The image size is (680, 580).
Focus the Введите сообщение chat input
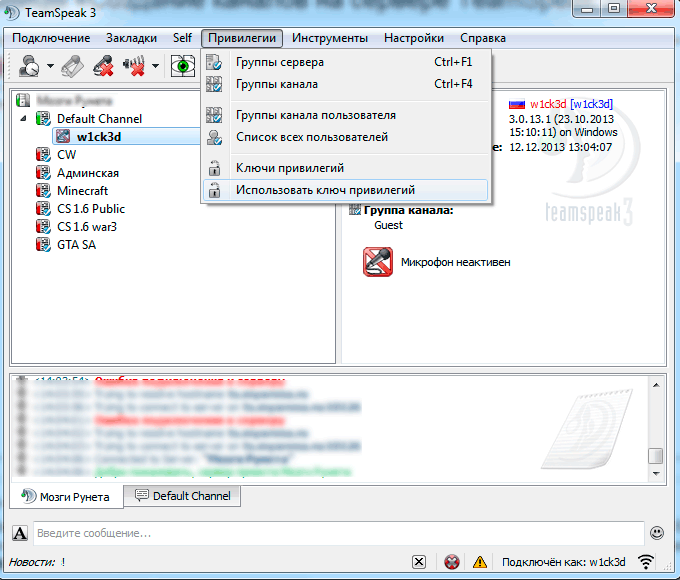(339, 533)
